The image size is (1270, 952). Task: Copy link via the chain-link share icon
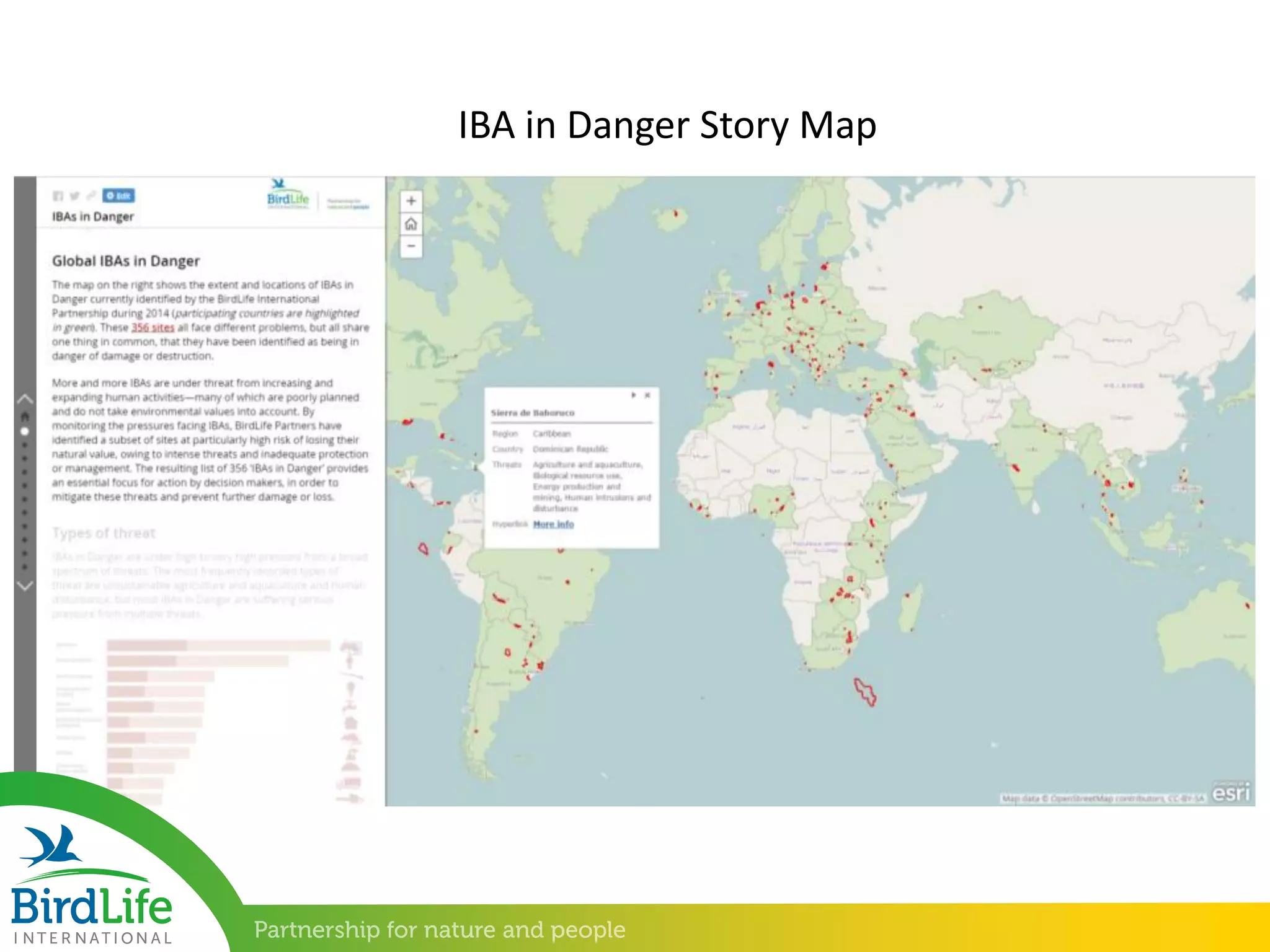pyautogui.click(x=91, y=196)
